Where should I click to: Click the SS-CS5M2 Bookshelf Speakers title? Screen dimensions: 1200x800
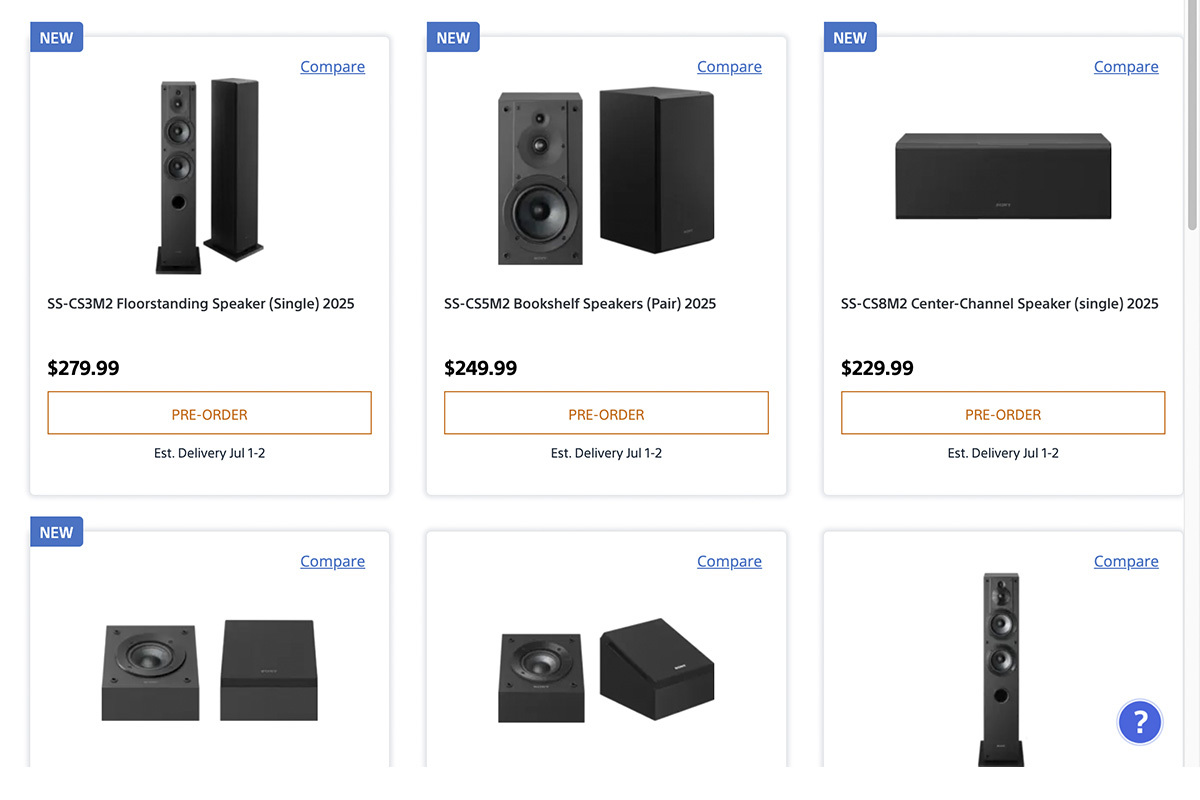click(x=580, y=304)
